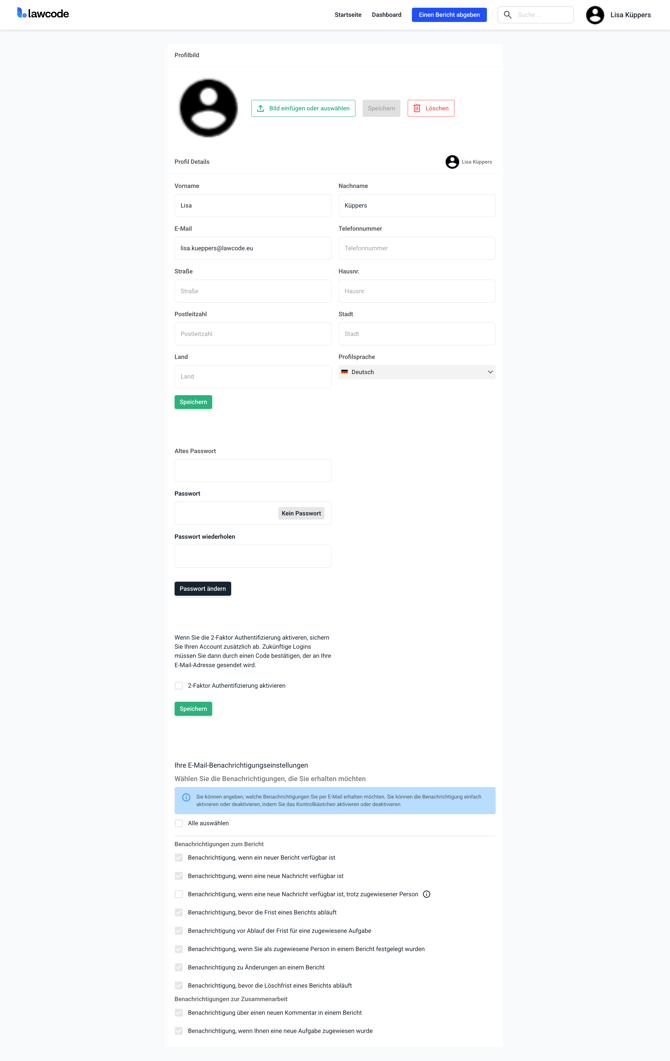This screenshot has width=670, height=1061.
Task: Click the trash icon in Löschen button
Action: [x=417, y=108]
